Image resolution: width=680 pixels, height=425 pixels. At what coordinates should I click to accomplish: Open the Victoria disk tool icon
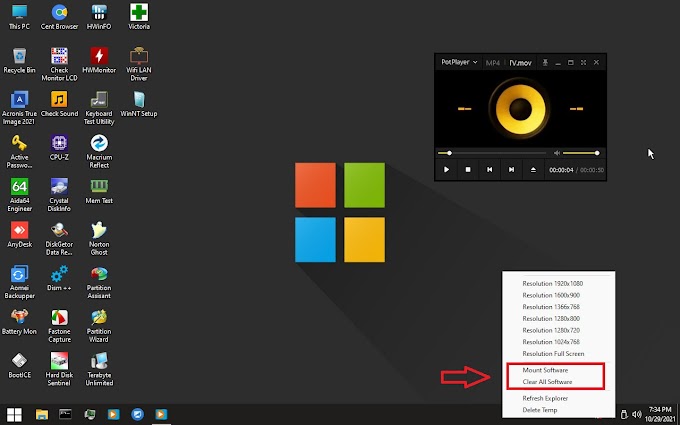(139, 17)
